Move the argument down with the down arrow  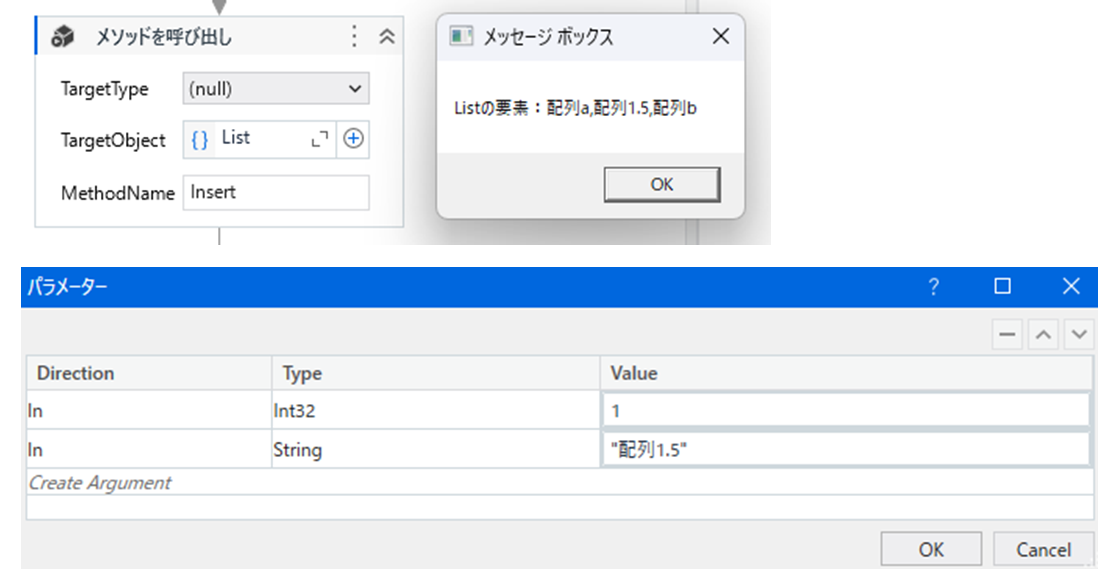(x=1077, y=336)
